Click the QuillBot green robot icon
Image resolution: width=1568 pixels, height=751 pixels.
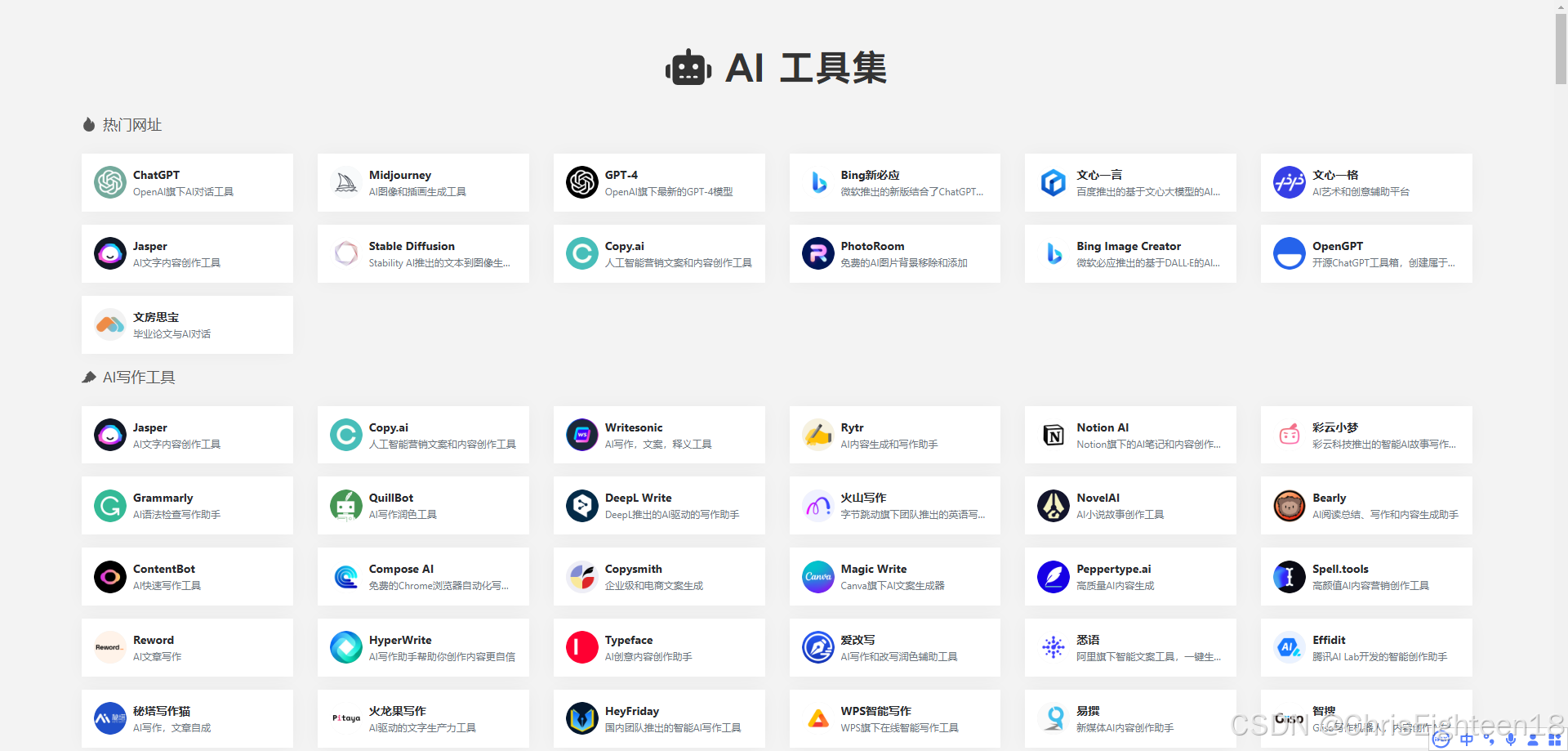[345, 506]
